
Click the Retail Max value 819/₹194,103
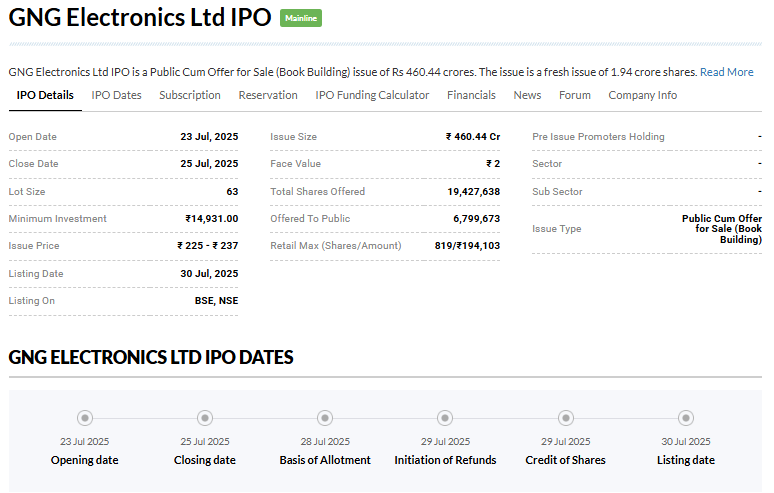click(467, 246)
